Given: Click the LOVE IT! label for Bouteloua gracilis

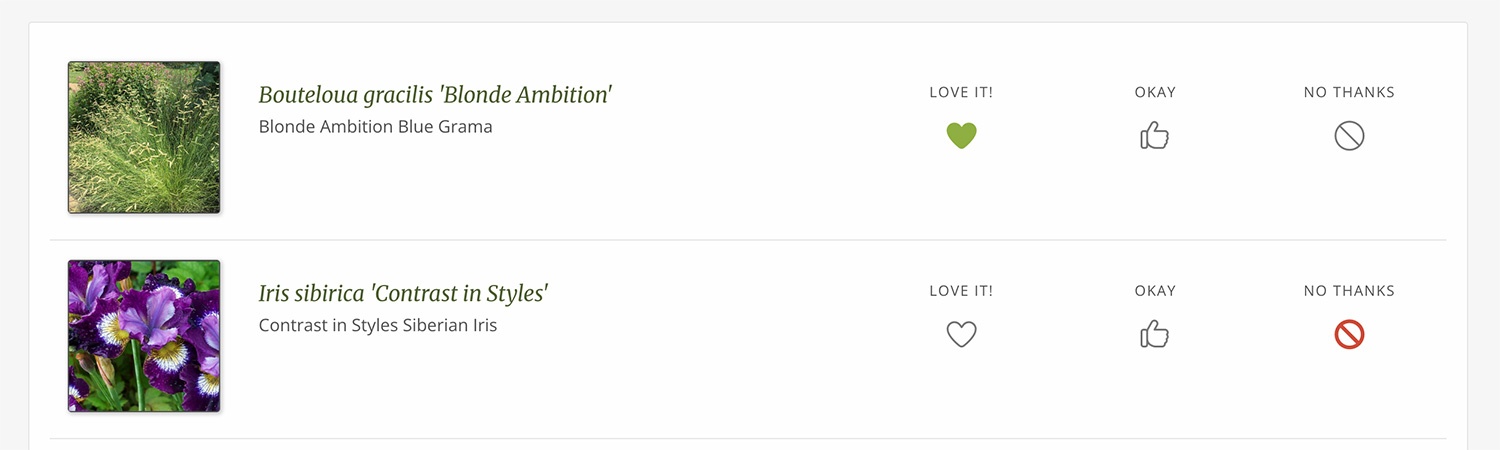Looking at the screenshot, I should [961, 92].
